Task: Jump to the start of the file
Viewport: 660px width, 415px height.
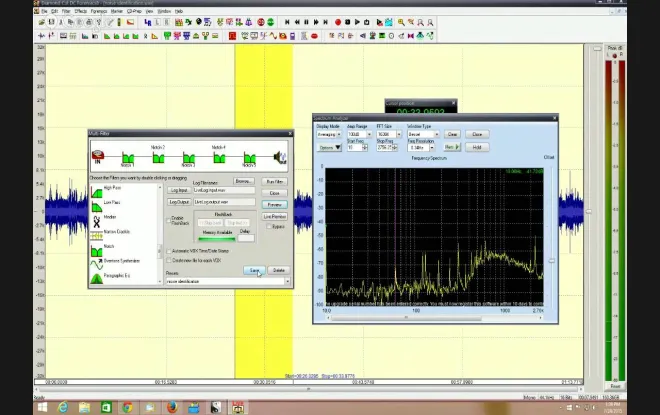Action: click(x=287, y=22)
